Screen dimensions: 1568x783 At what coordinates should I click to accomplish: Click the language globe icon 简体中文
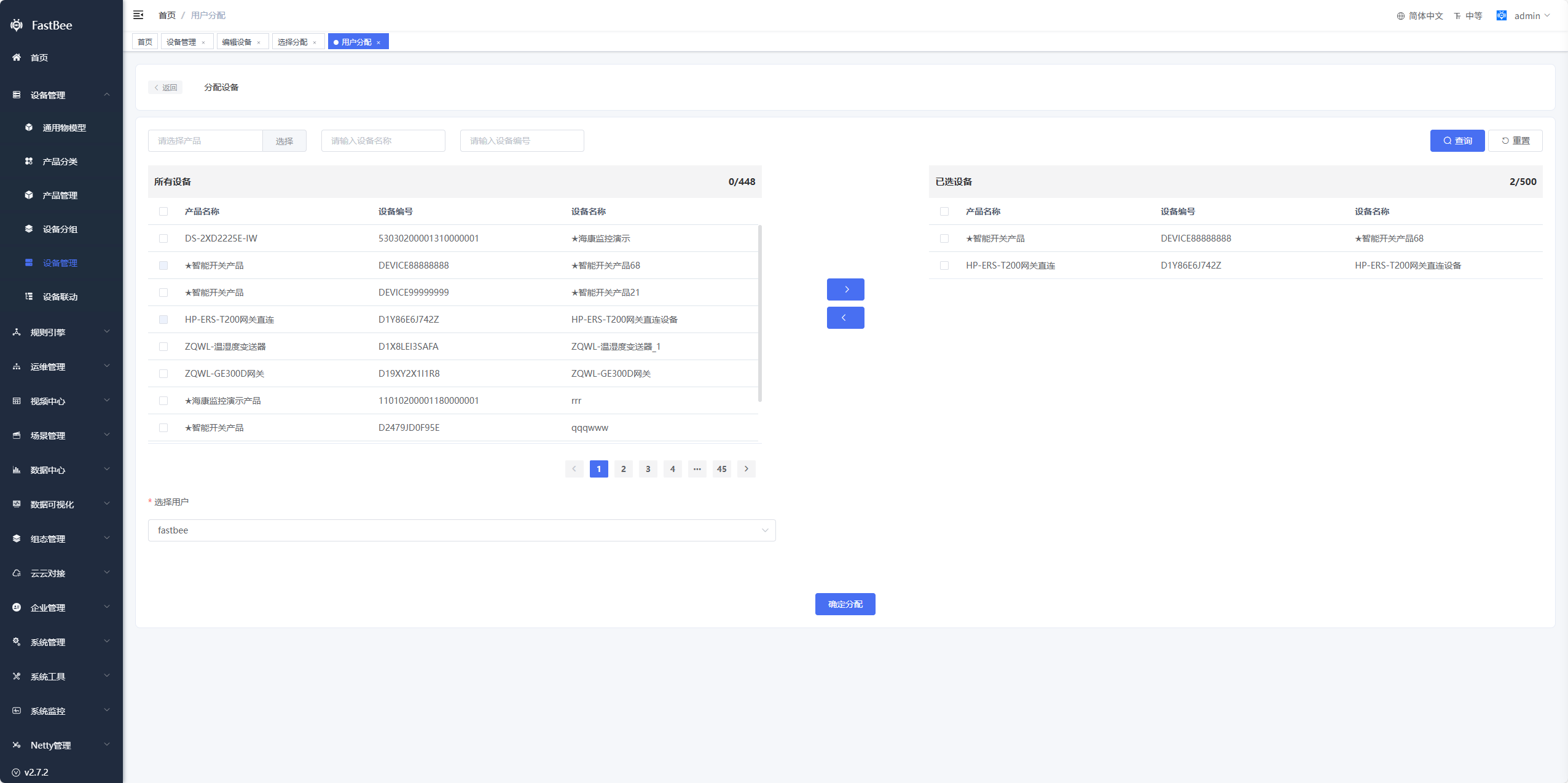1401,16
